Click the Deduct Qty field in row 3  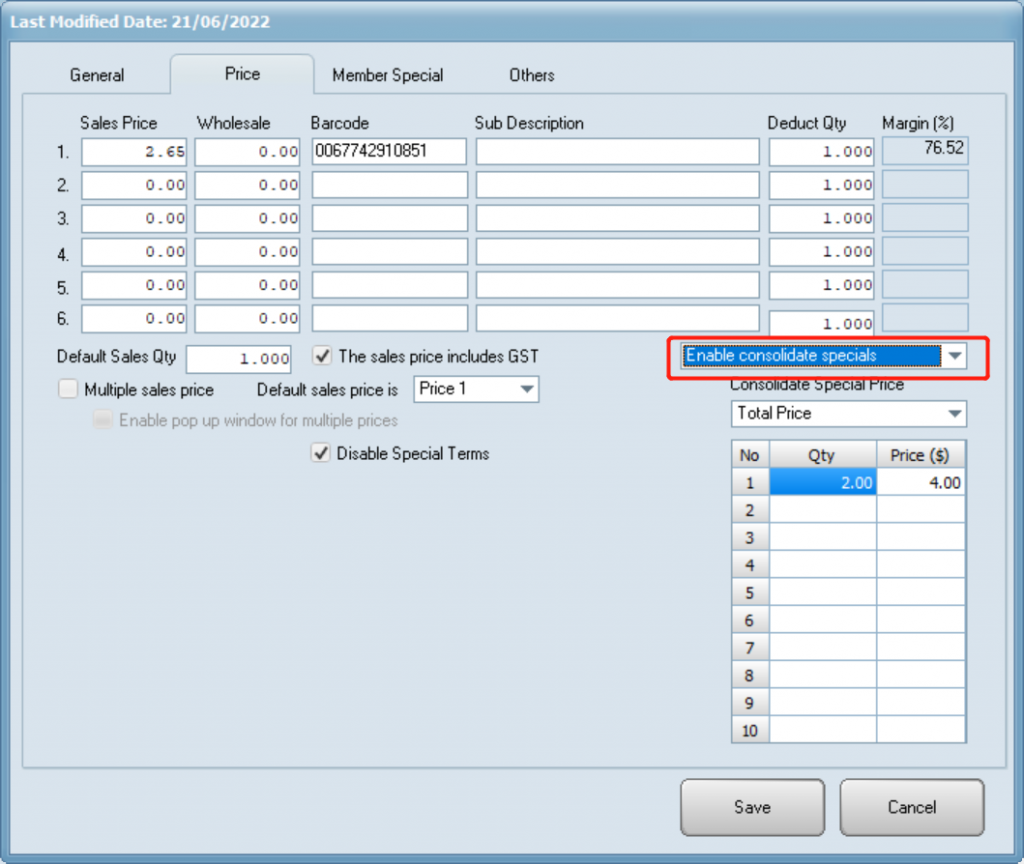(821, 218)
